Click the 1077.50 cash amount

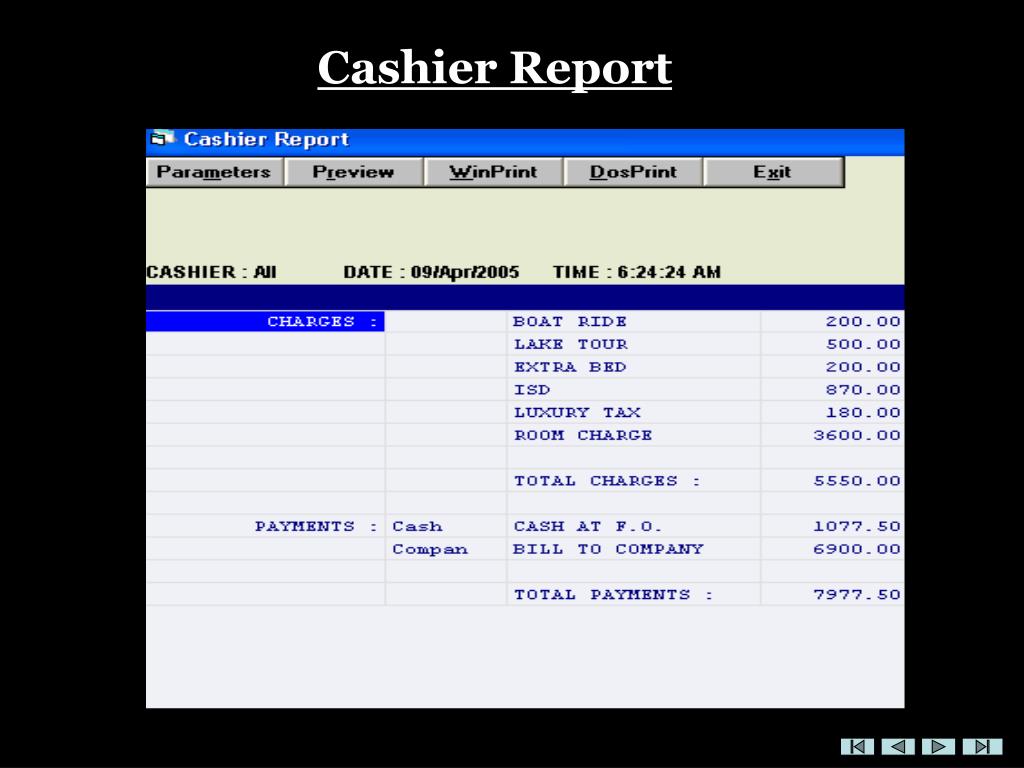pos(857,526)
